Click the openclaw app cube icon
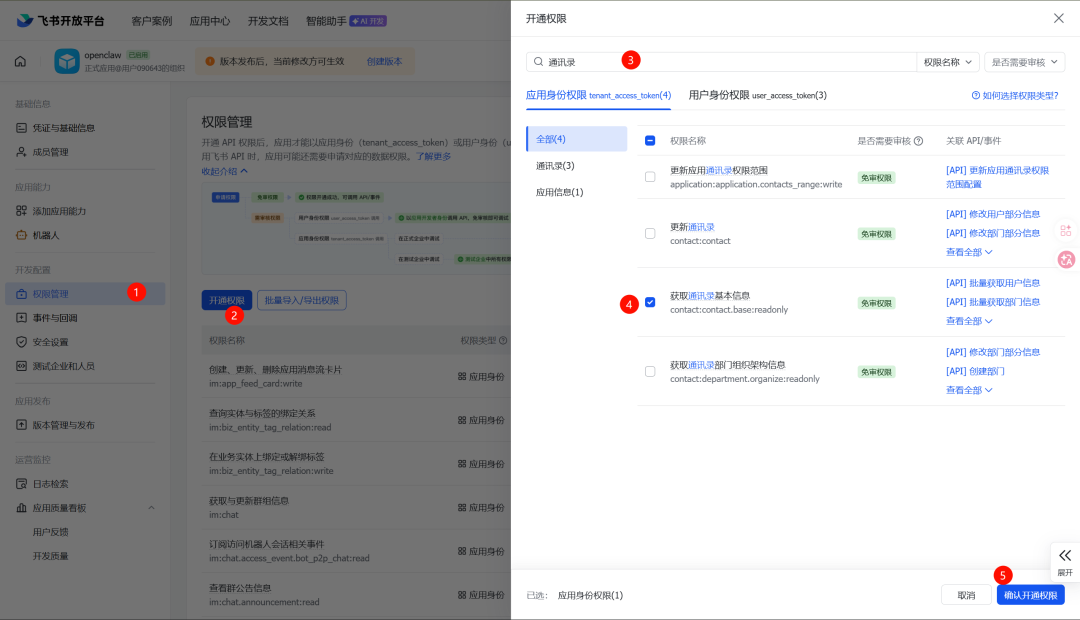This screenshot has height=620, width=1080. [x=67, y=61]
